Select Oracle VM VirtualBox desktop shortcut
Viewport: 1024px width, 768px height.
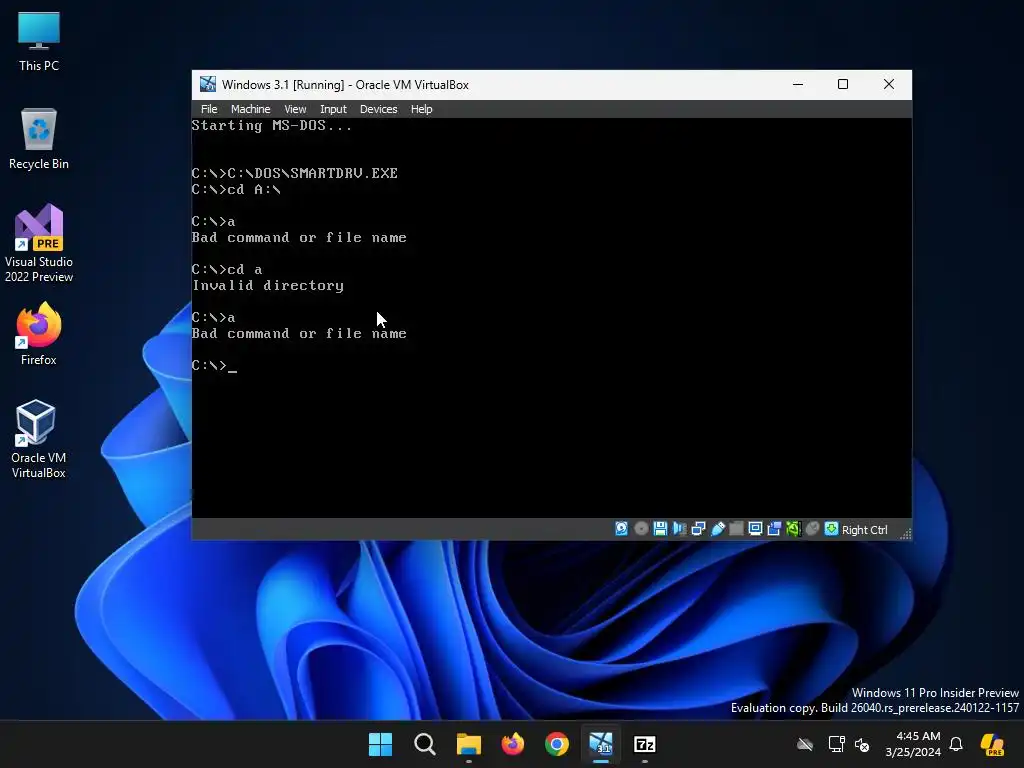click(39, 439)
